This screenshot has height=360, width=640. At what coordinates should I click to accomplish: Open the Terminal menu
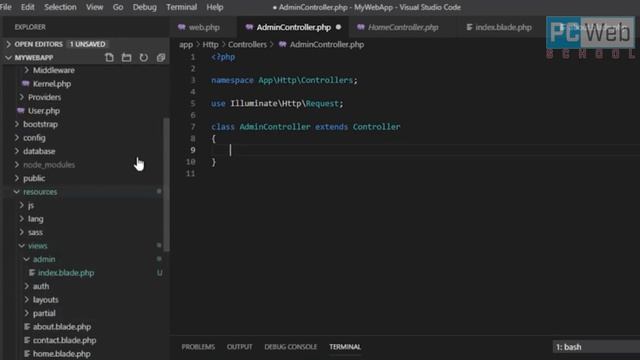(x=181, y=7)
